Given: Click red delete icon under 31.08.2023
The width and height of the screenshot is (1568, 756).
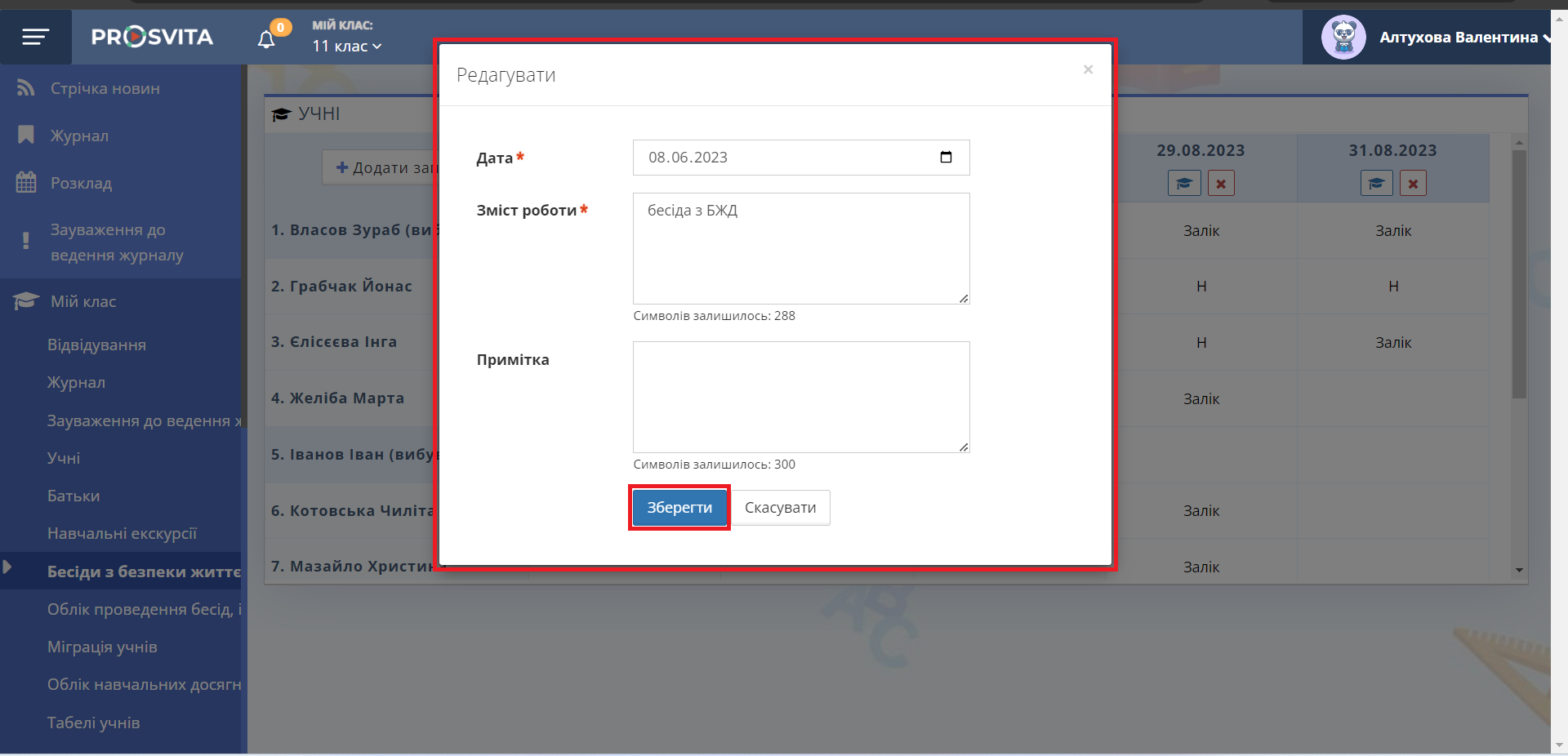Looking at the screenshot, I should pos(1413,184).
